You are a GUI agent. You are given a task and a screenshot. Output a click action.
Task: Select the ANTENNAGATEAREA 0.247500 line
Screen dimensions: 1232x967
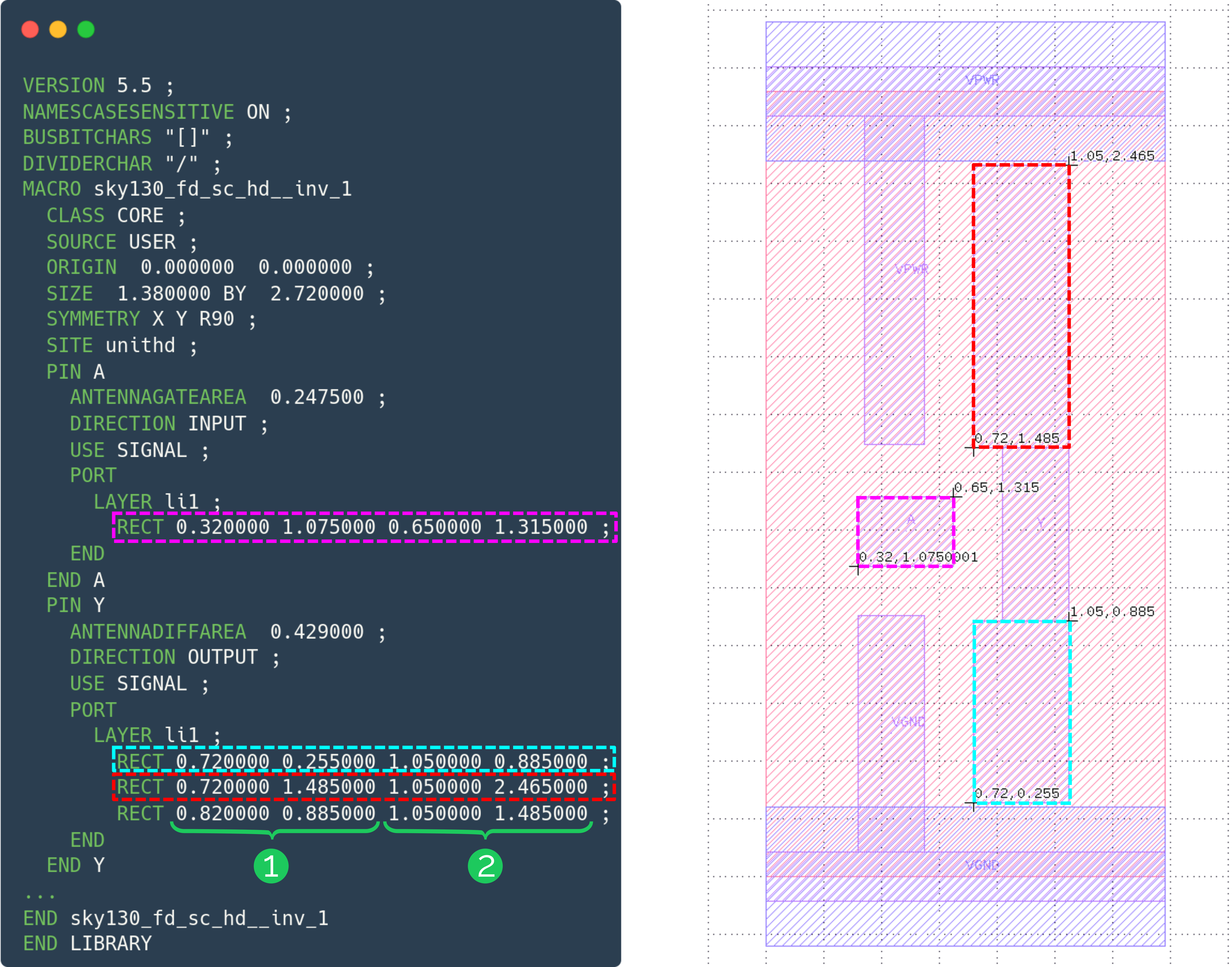pos(228,397)
